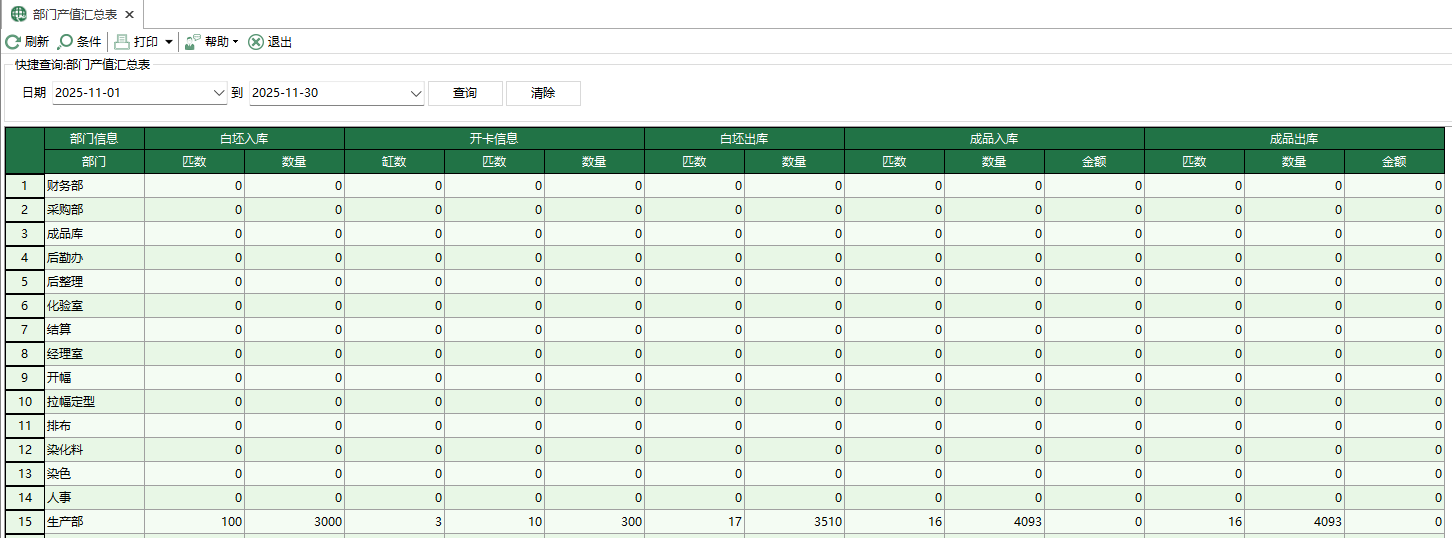Open the 条件 search conditions tool

[66, 42]
